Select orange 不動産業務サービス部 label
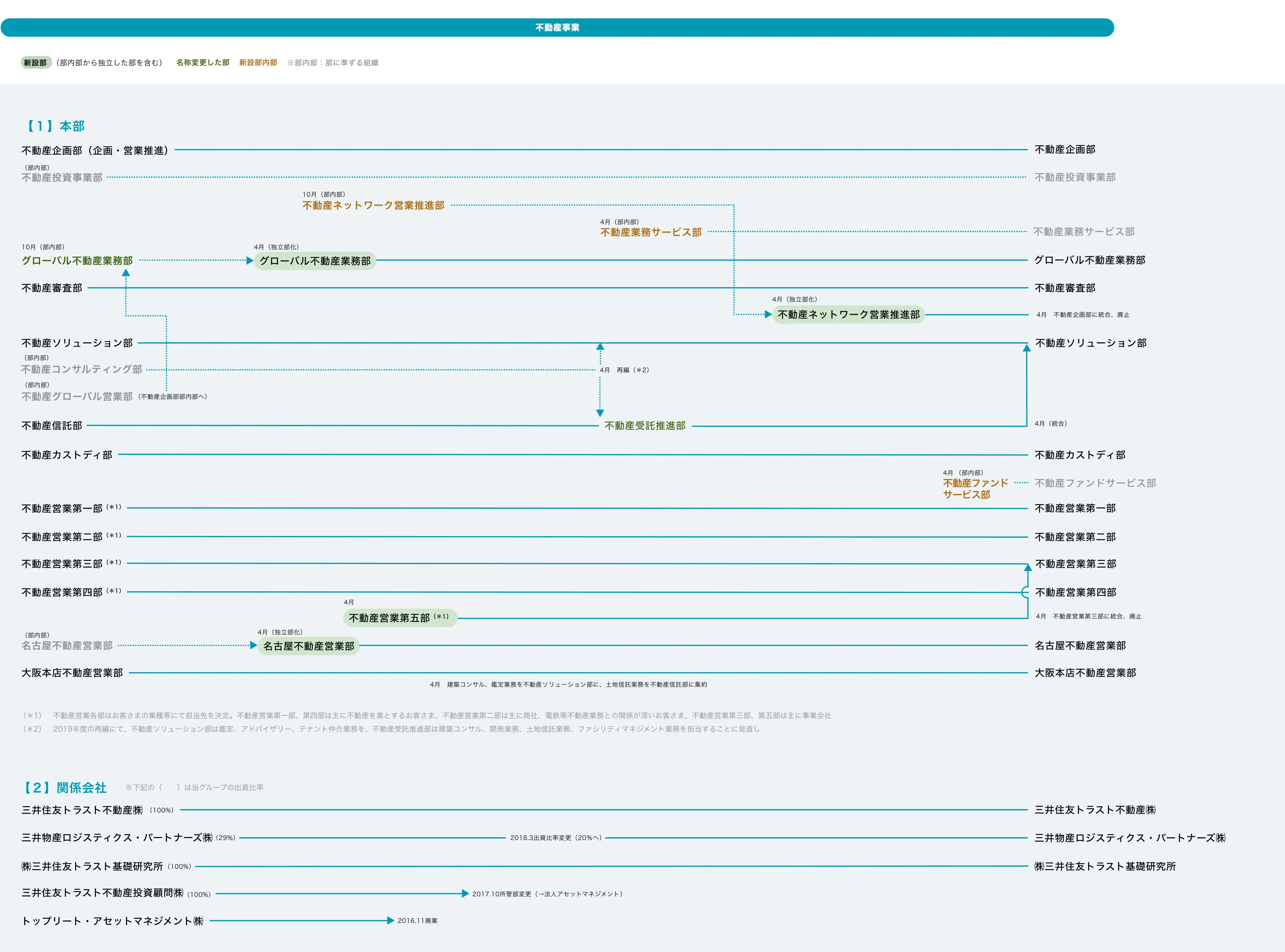The image size is (1285, 952). coord(651,232)
